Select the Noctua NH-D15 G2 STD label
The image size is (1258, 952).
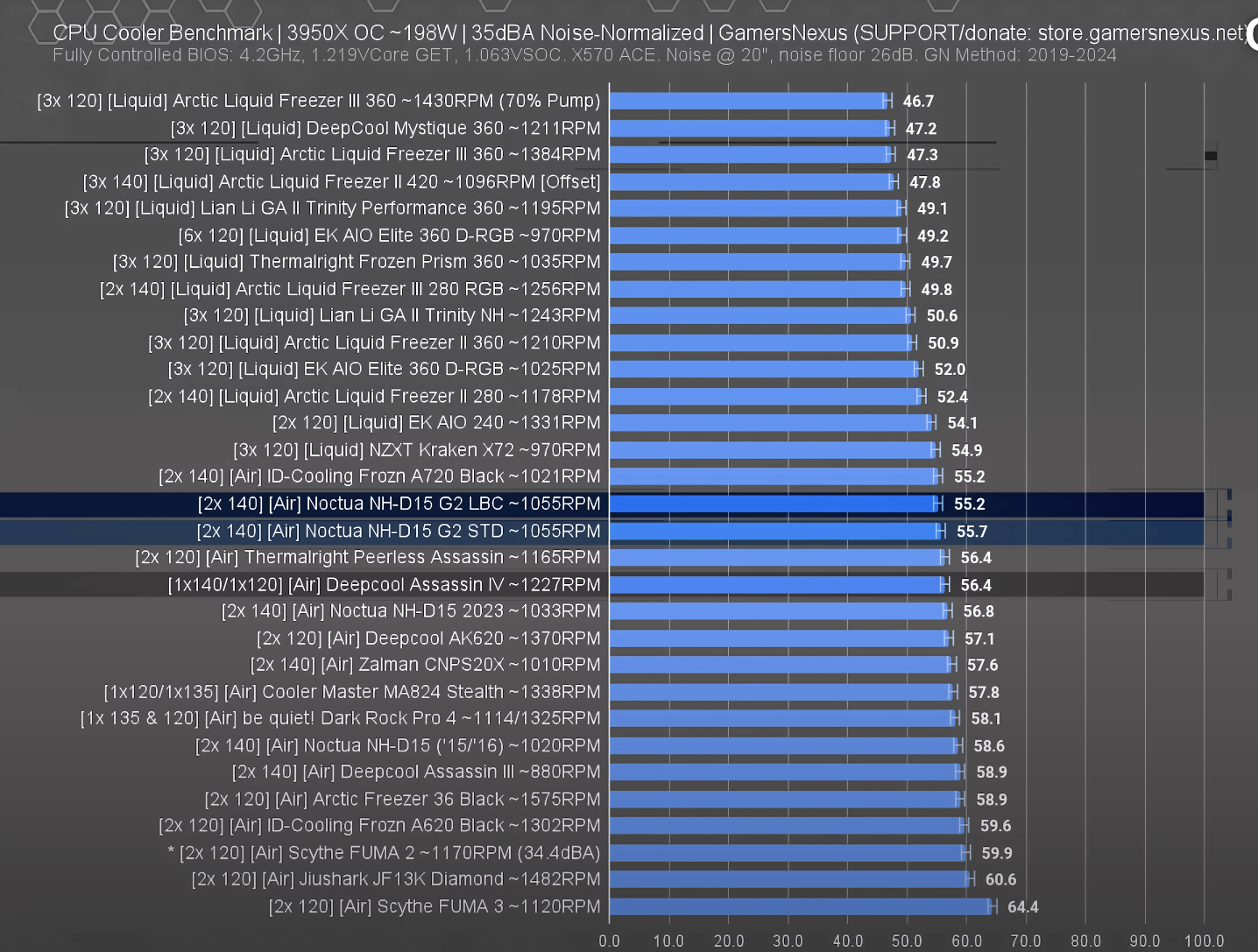pos(399,531)
